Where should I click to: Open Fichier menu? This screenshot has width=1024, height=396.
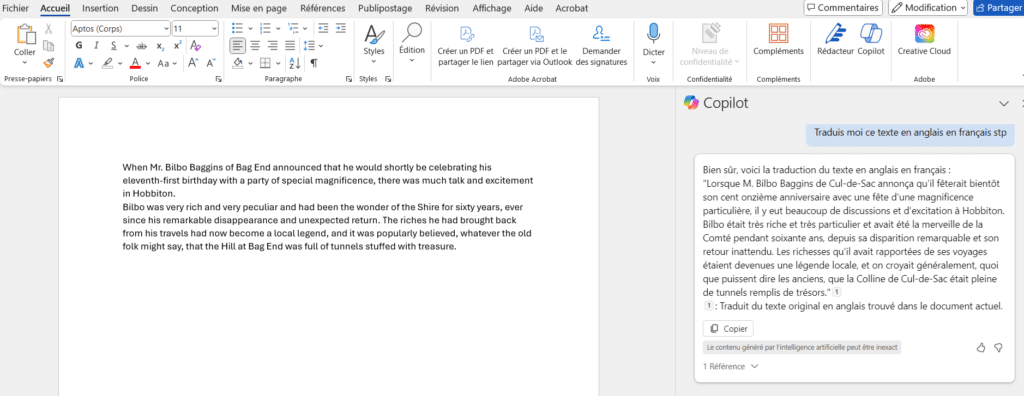click(x=16, y=8)
